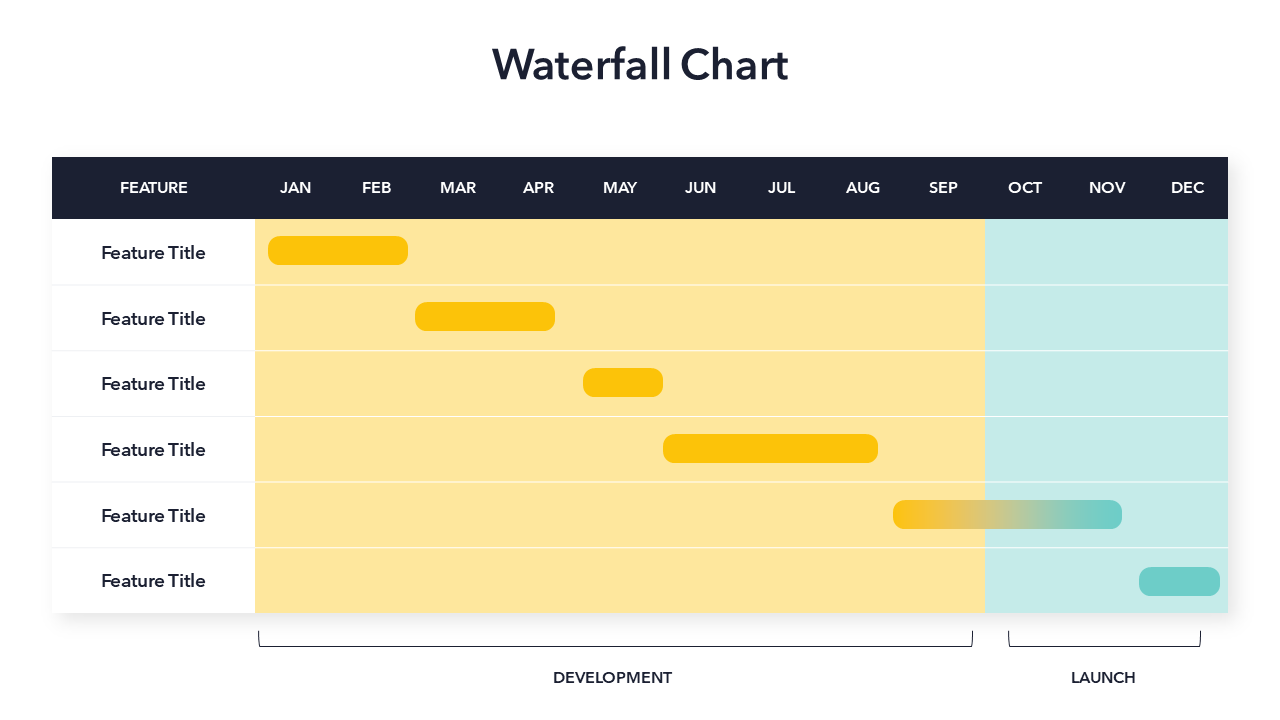
Task: Select the FEATURE column header
Action: coord(154,188)
